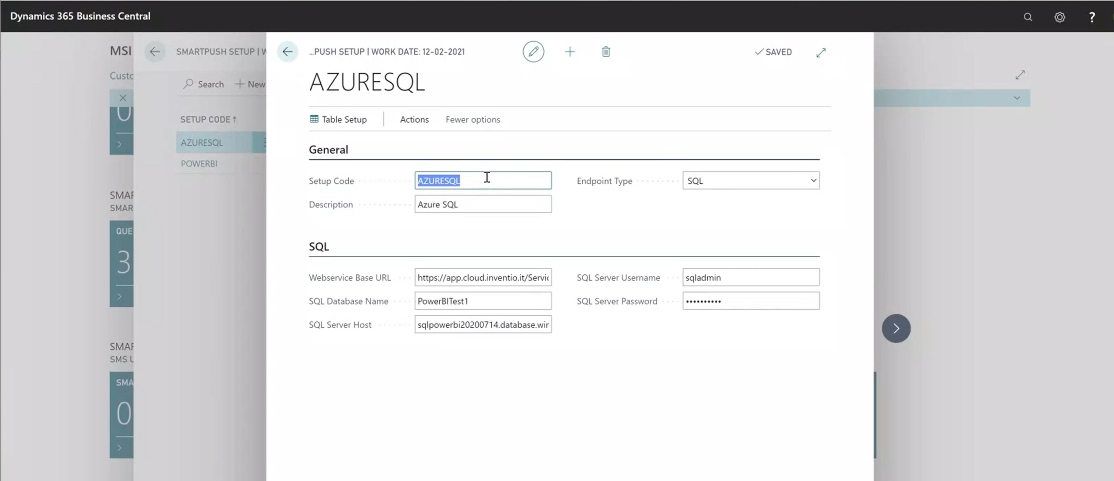Collapse background banner chevron
Image resolution: width=1114 pixels, height=481 pixels.
[x=1017, y=98]
